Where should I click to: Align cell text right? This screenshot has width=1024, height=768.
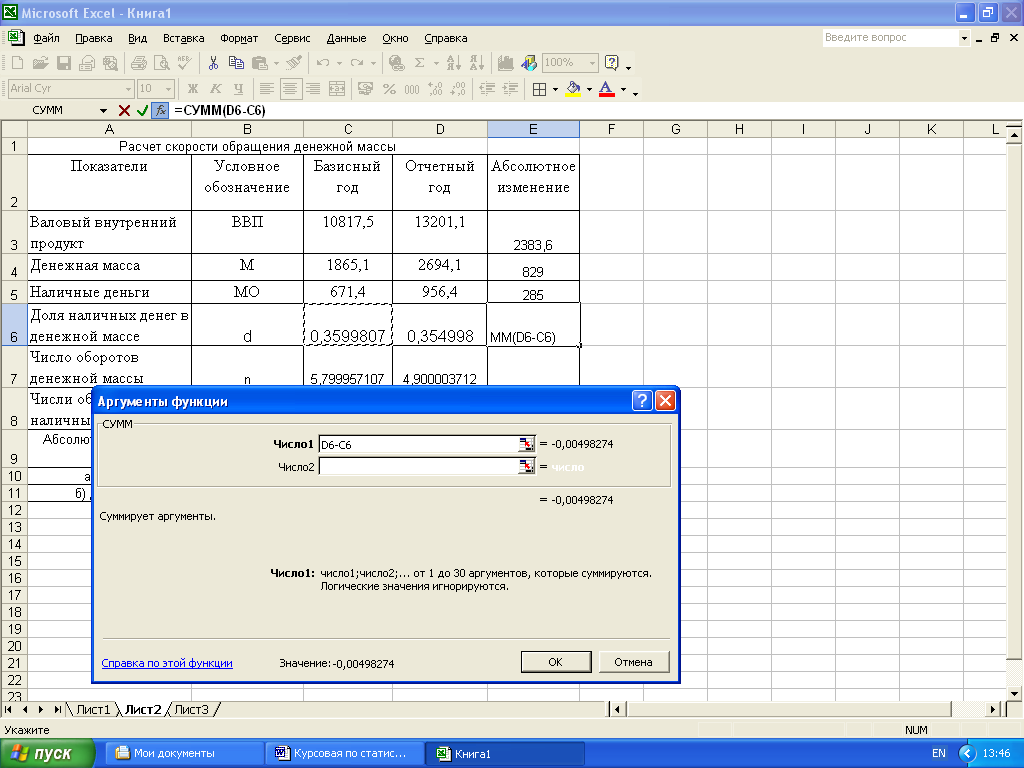point(313,89)
